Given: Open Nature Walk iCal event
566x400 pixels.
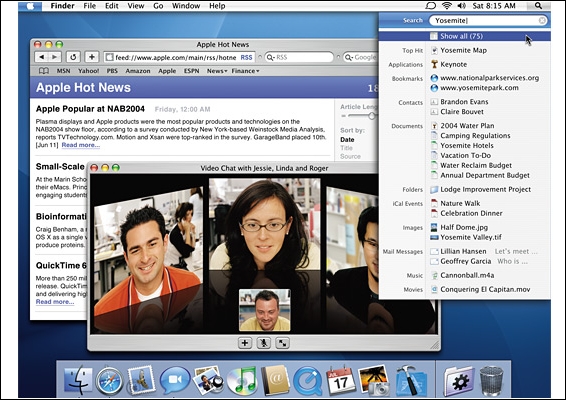Looking at the screenshot, I should [460, 203].
